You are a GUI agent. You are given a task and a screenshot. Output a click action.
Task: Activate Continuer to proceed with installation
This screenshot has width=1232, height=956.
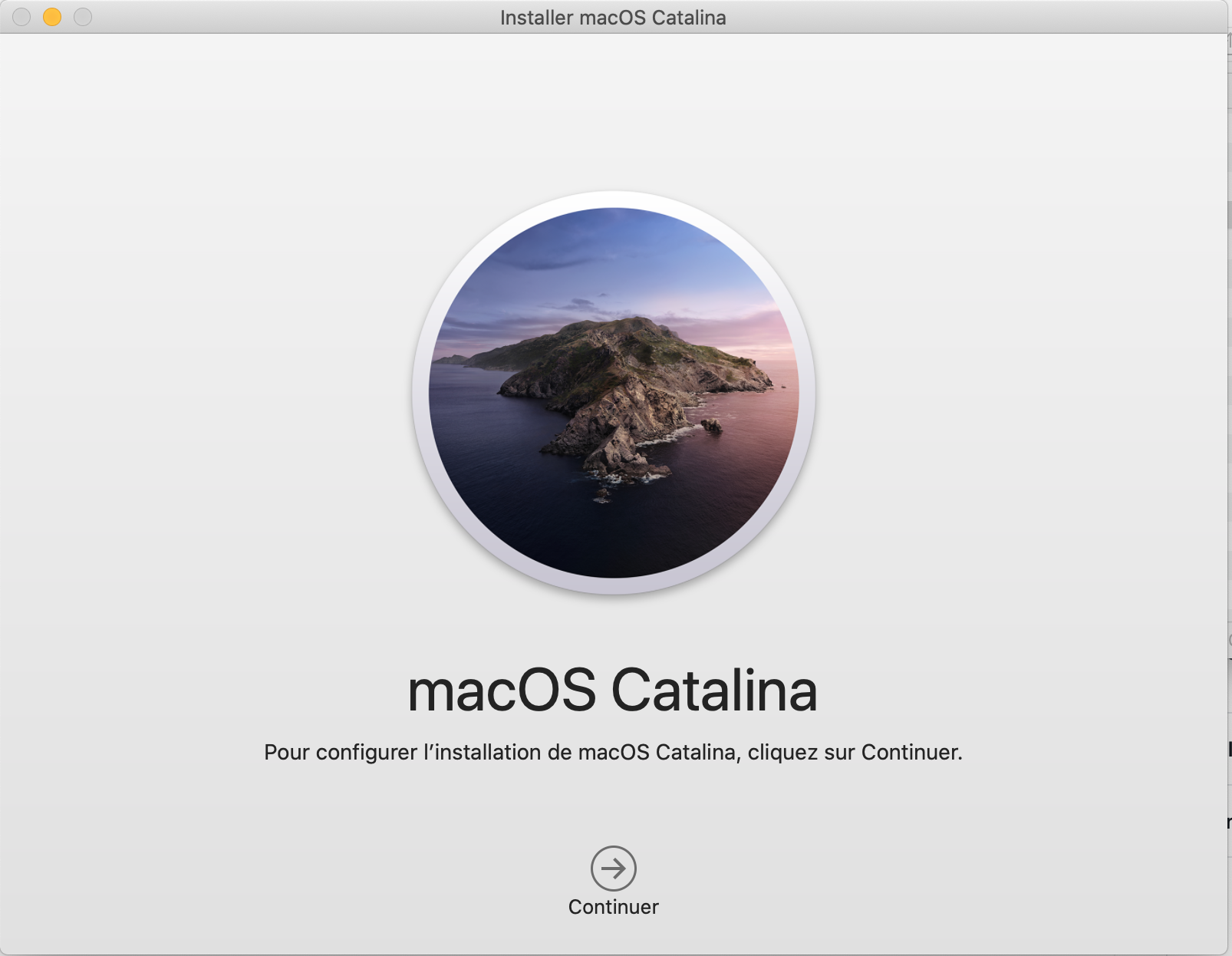(613, 868)
